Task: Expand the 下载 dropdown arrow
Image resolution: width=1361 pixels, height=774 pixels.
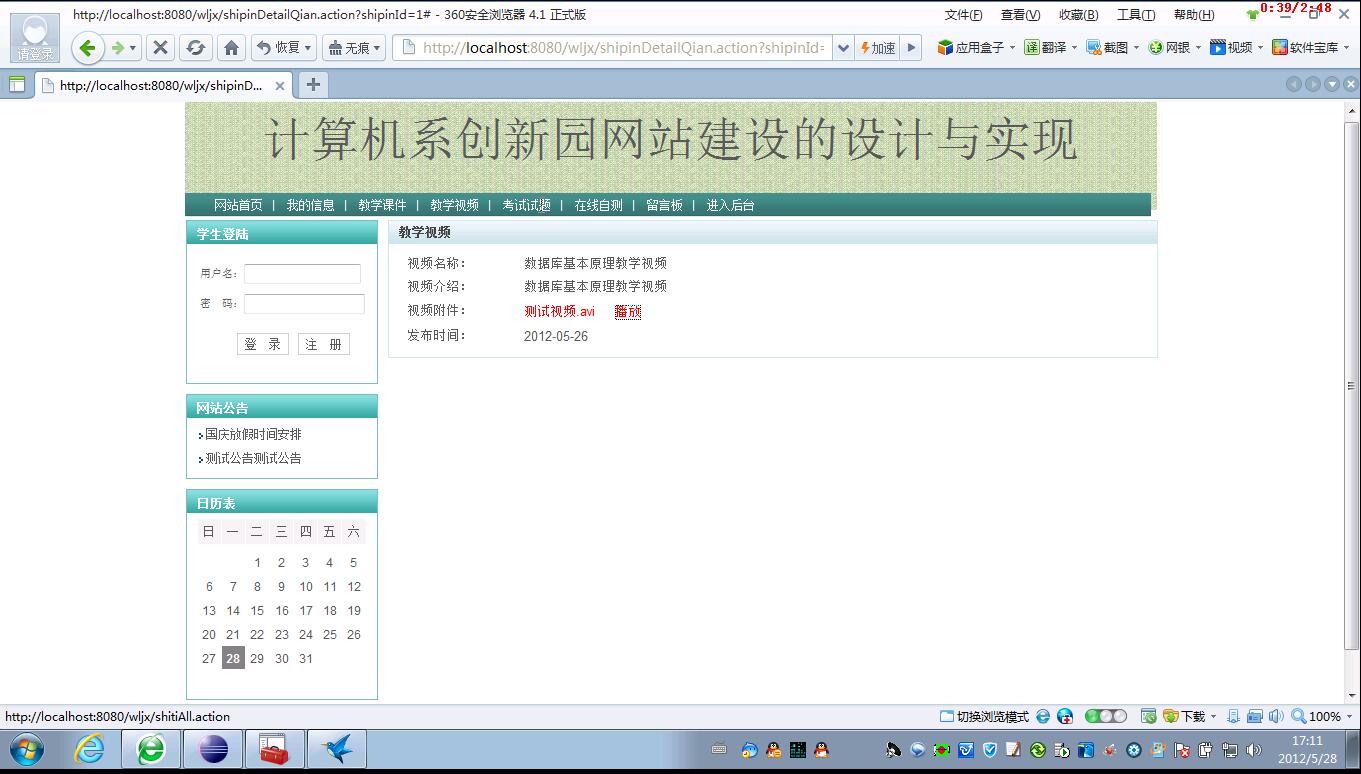Action: pyautogui.click(x=1213, y=716)
